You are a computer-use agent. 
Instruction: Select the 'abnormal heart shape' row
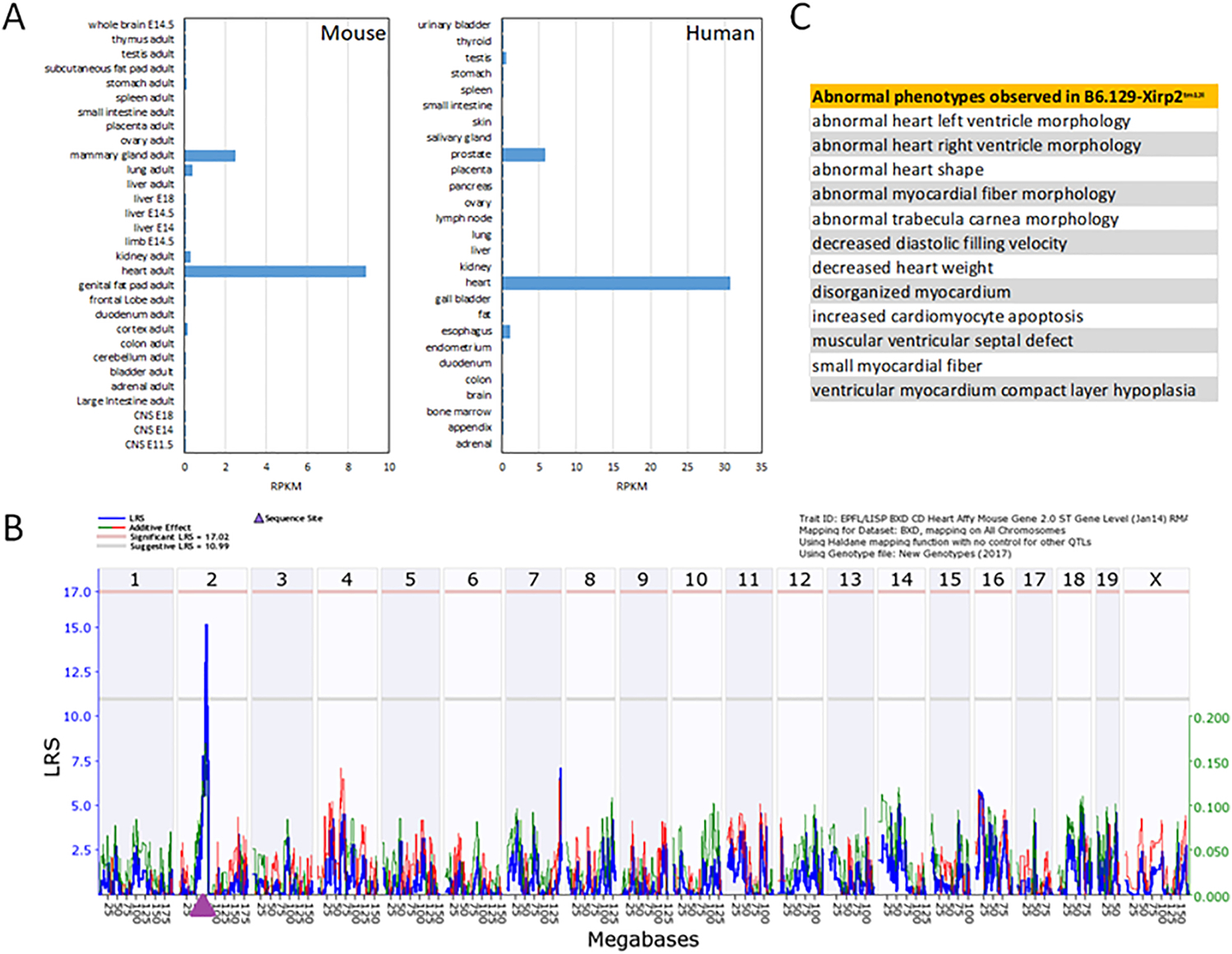tap(1014, 170)
